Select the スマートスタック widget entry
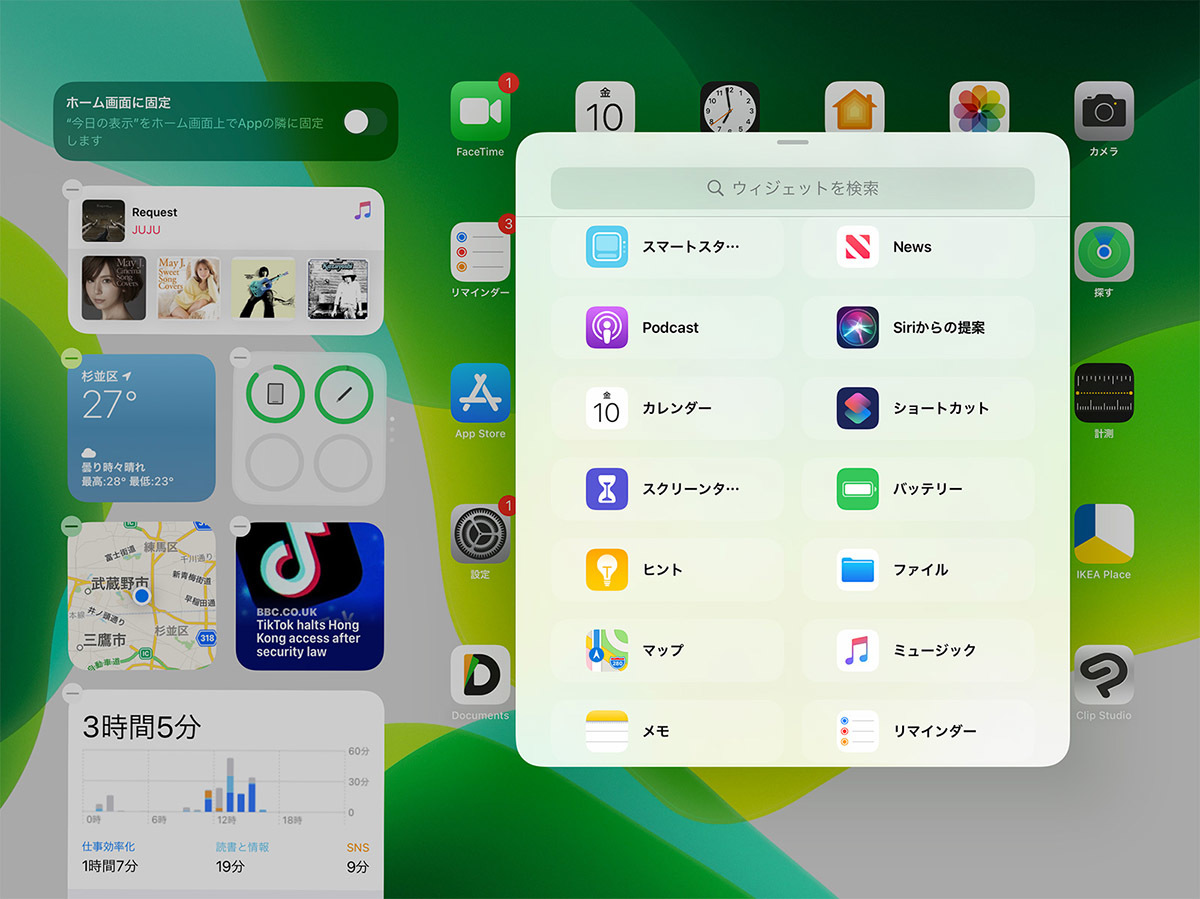1200x899 pixels. coord(667,247)
